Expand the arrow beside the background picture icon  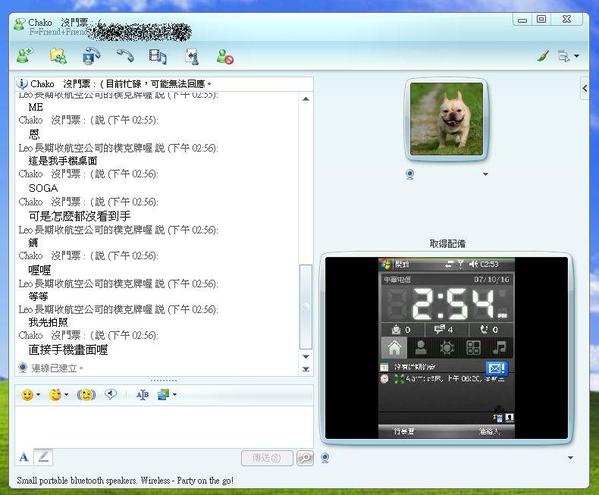(175, 395)
